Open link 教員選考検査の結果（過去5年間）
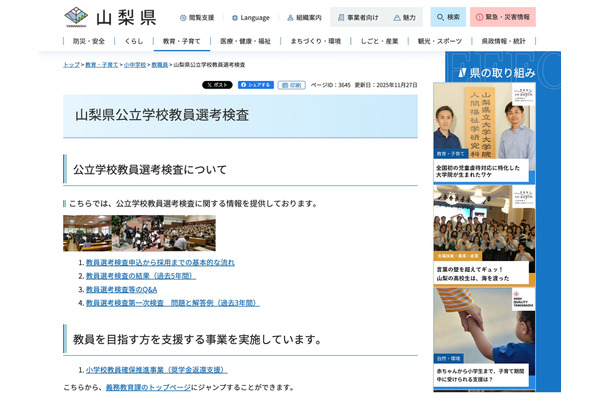 click(141, 276)
